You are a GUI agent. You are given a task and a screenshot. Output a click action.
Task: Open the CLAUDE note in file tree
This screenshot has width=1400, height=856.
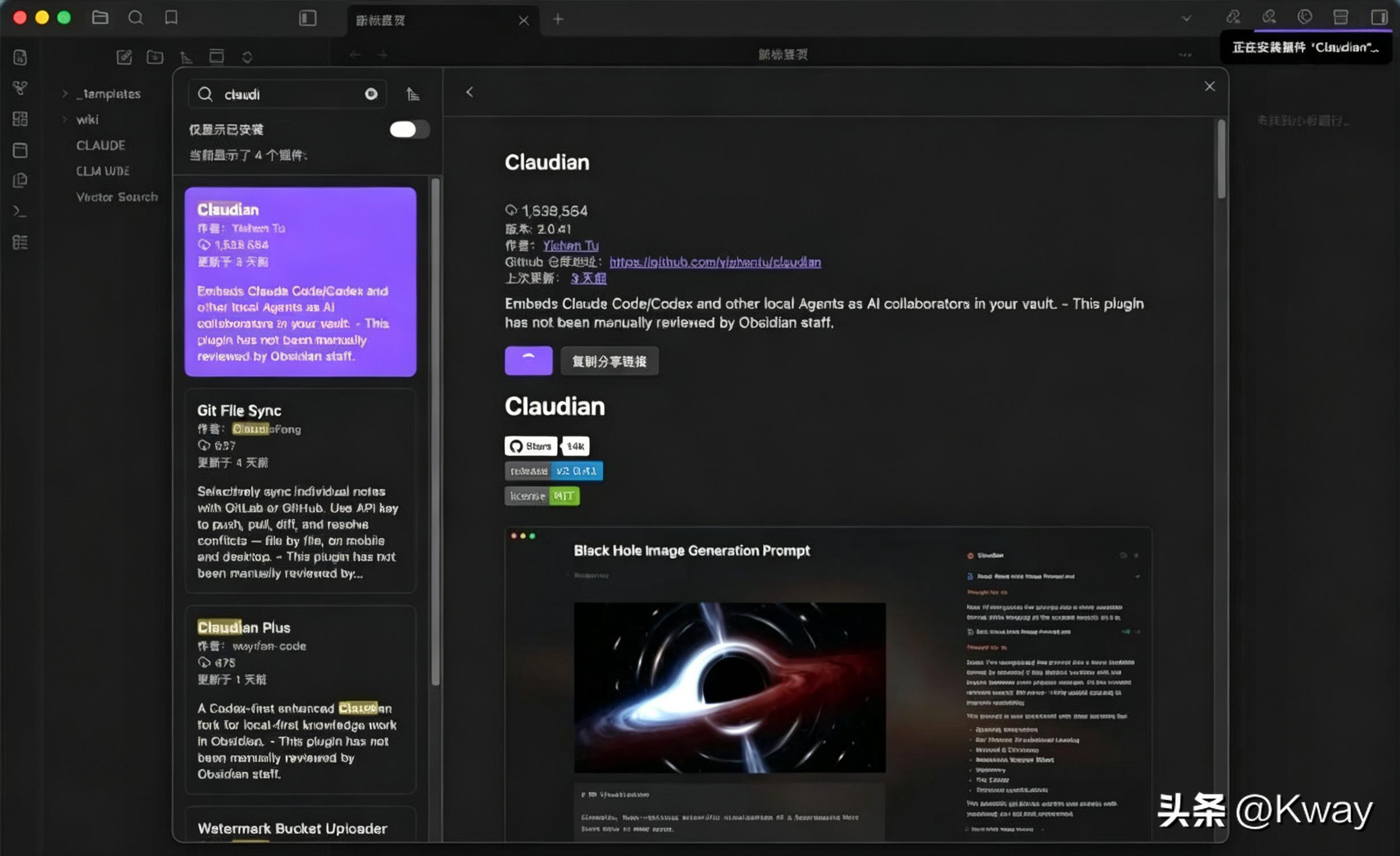coord(101,146)
